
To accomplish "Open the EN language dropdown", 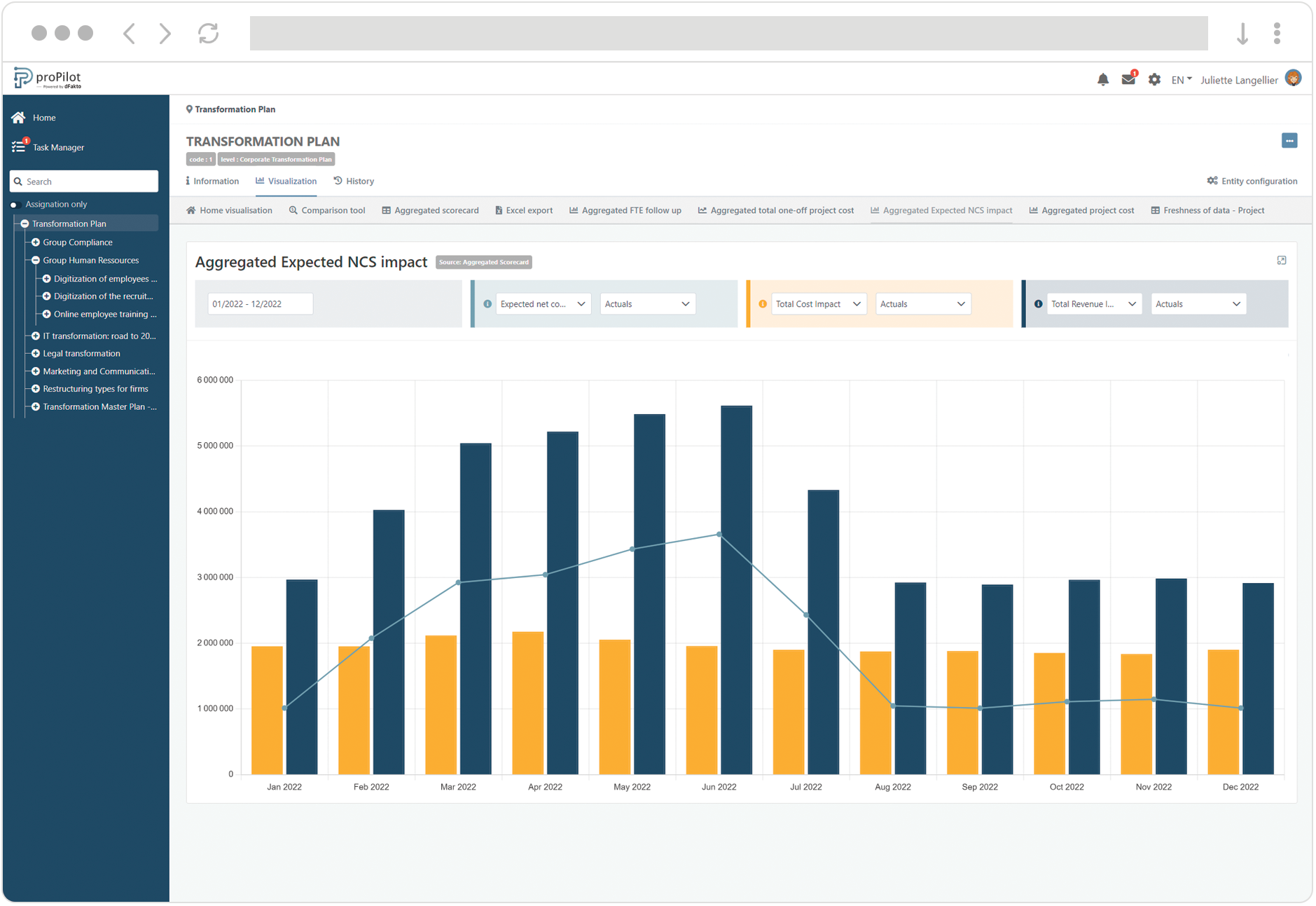I will click(1181, 79).
